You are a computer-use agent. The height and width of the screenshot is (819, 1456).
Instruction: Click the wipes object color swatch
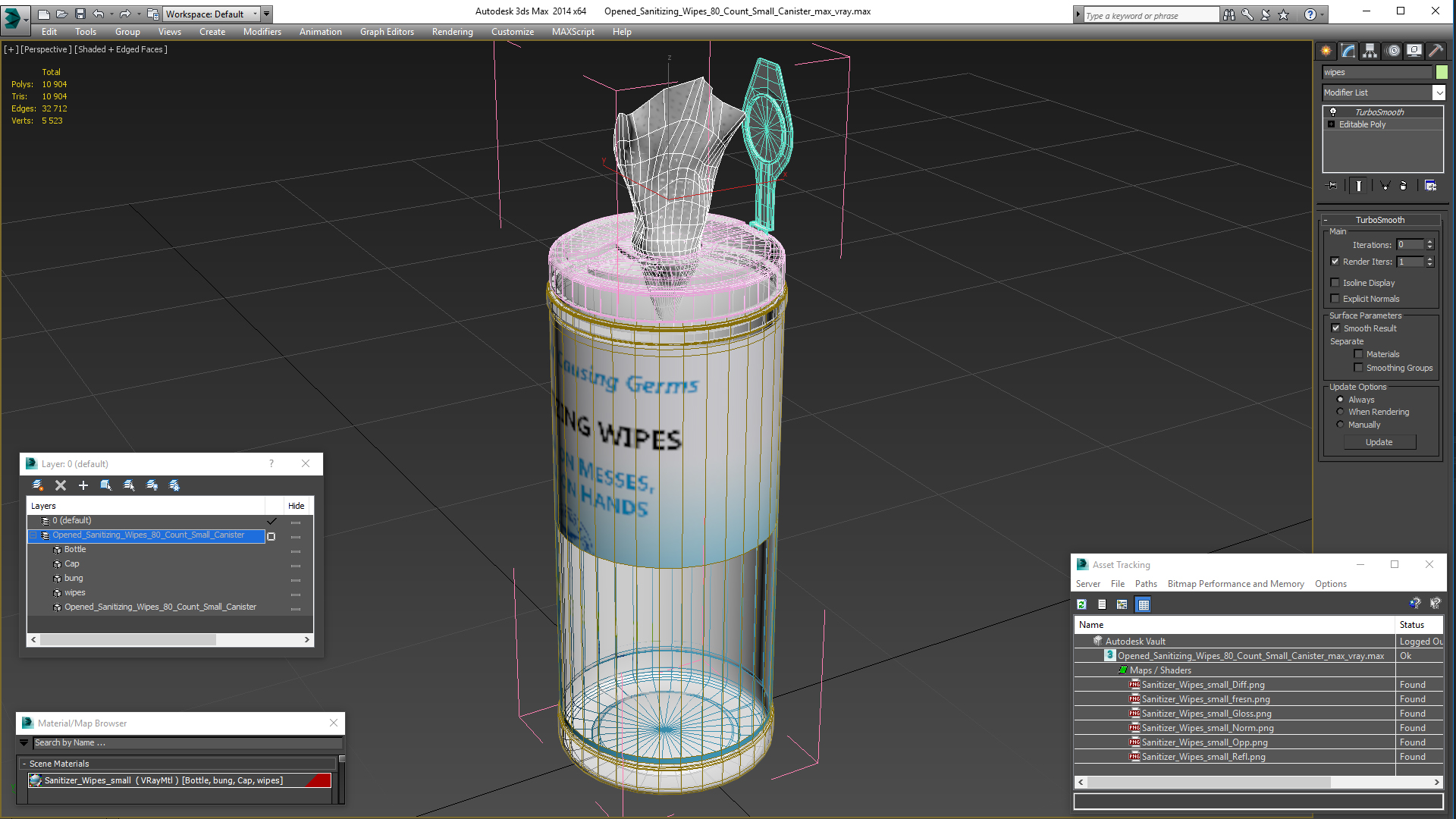click(x=1442, y=72)
